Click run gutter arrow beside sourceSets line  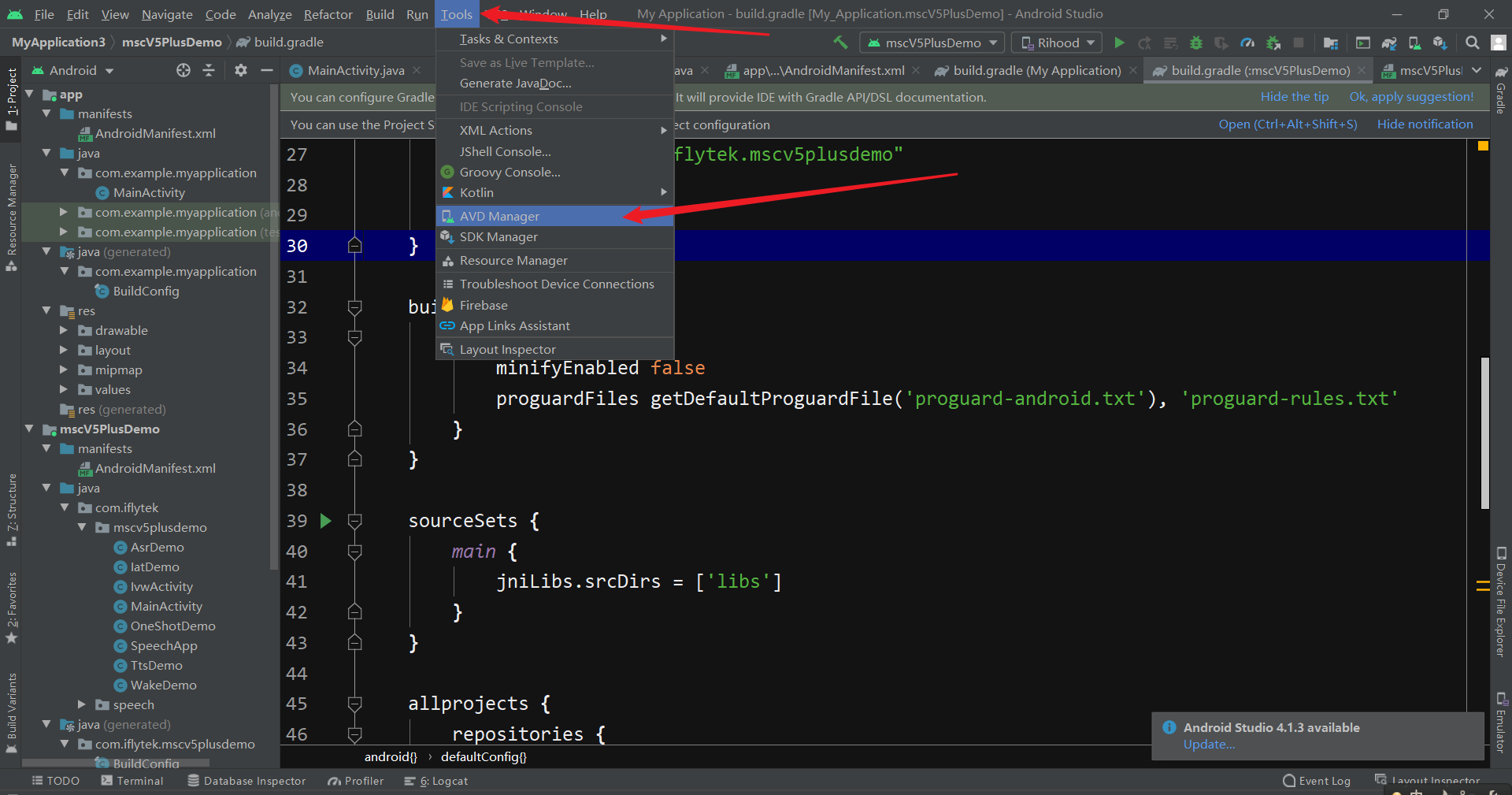326,521
